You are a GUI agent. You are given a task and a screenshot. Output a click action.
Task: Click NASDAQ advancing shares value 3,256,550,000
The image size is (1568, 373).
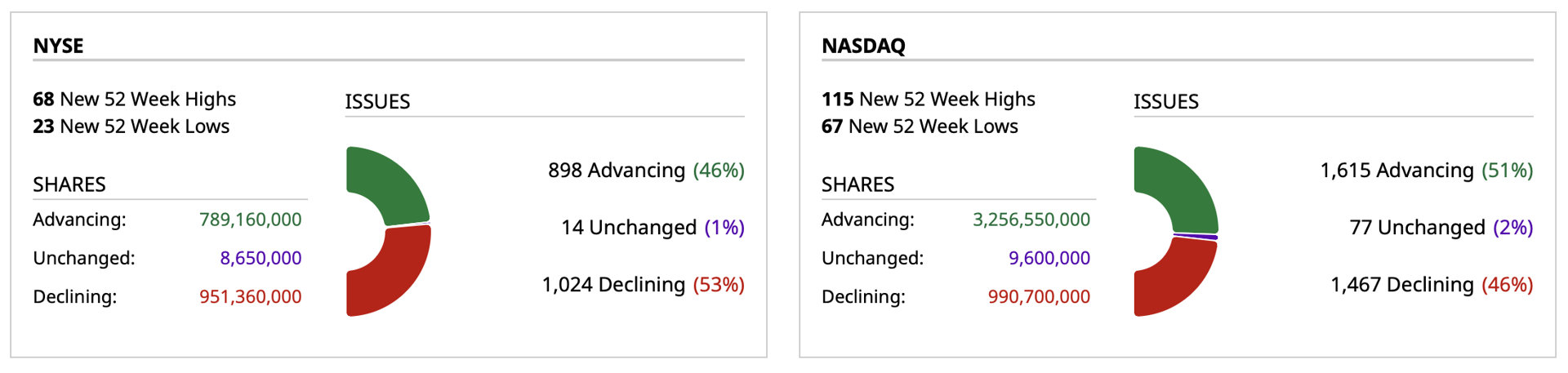point(1031,220)
